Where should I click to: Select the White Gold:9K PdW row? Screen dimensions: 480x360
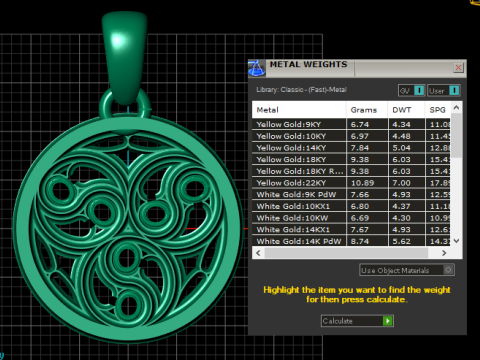[x=351, y=194]
